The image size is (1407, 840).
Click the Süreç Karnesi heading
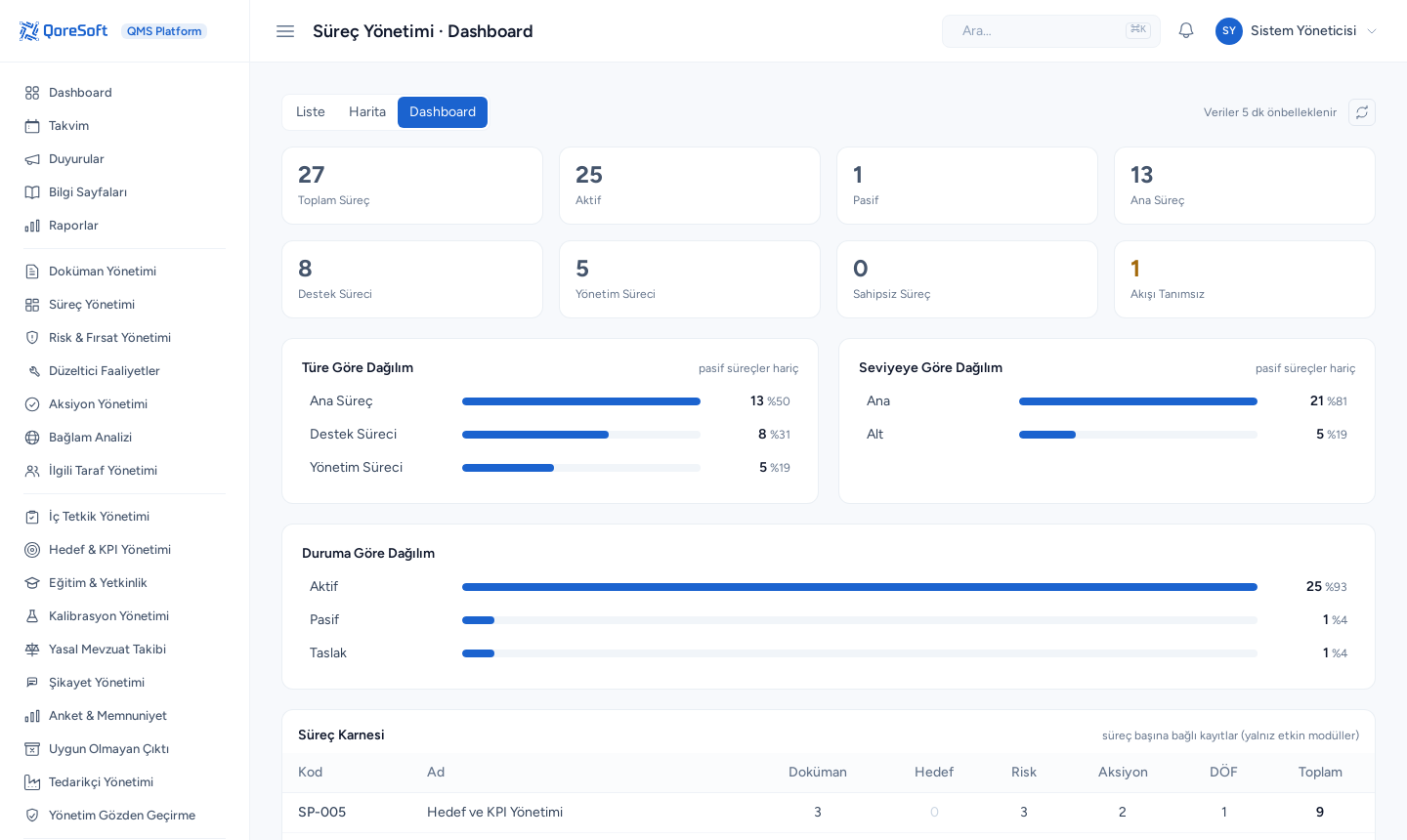(x=341, y=735)
